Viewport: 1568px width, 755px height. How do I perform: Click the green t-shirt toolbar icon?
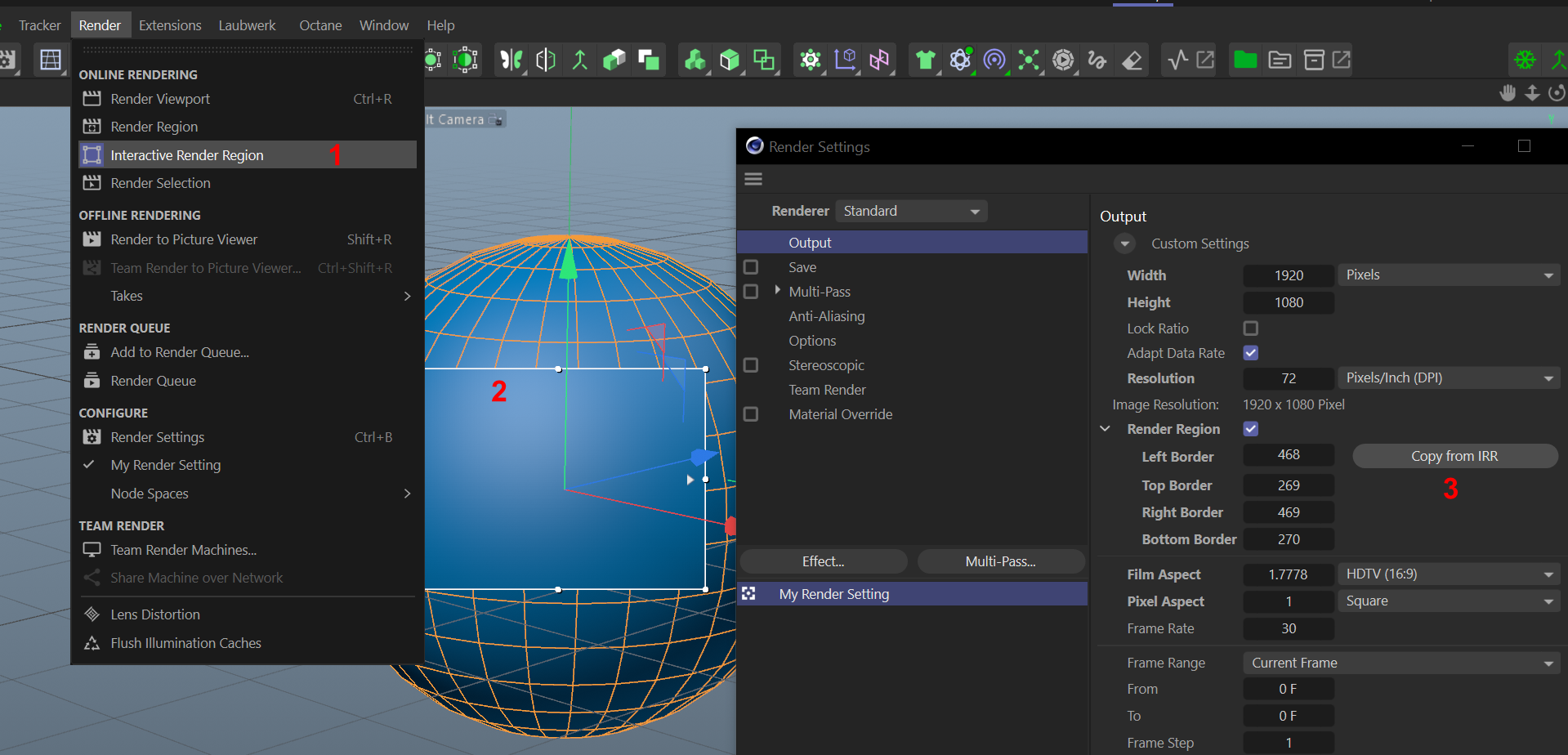pyautogui.click(x=926, y=60)
